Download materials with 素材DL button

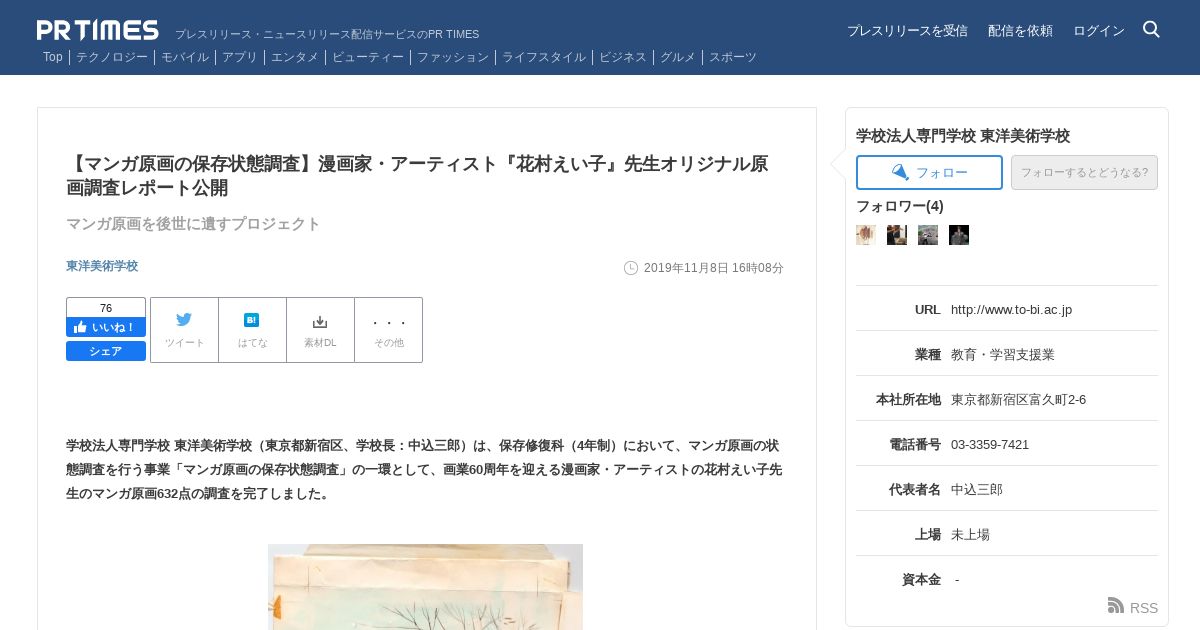320,330
